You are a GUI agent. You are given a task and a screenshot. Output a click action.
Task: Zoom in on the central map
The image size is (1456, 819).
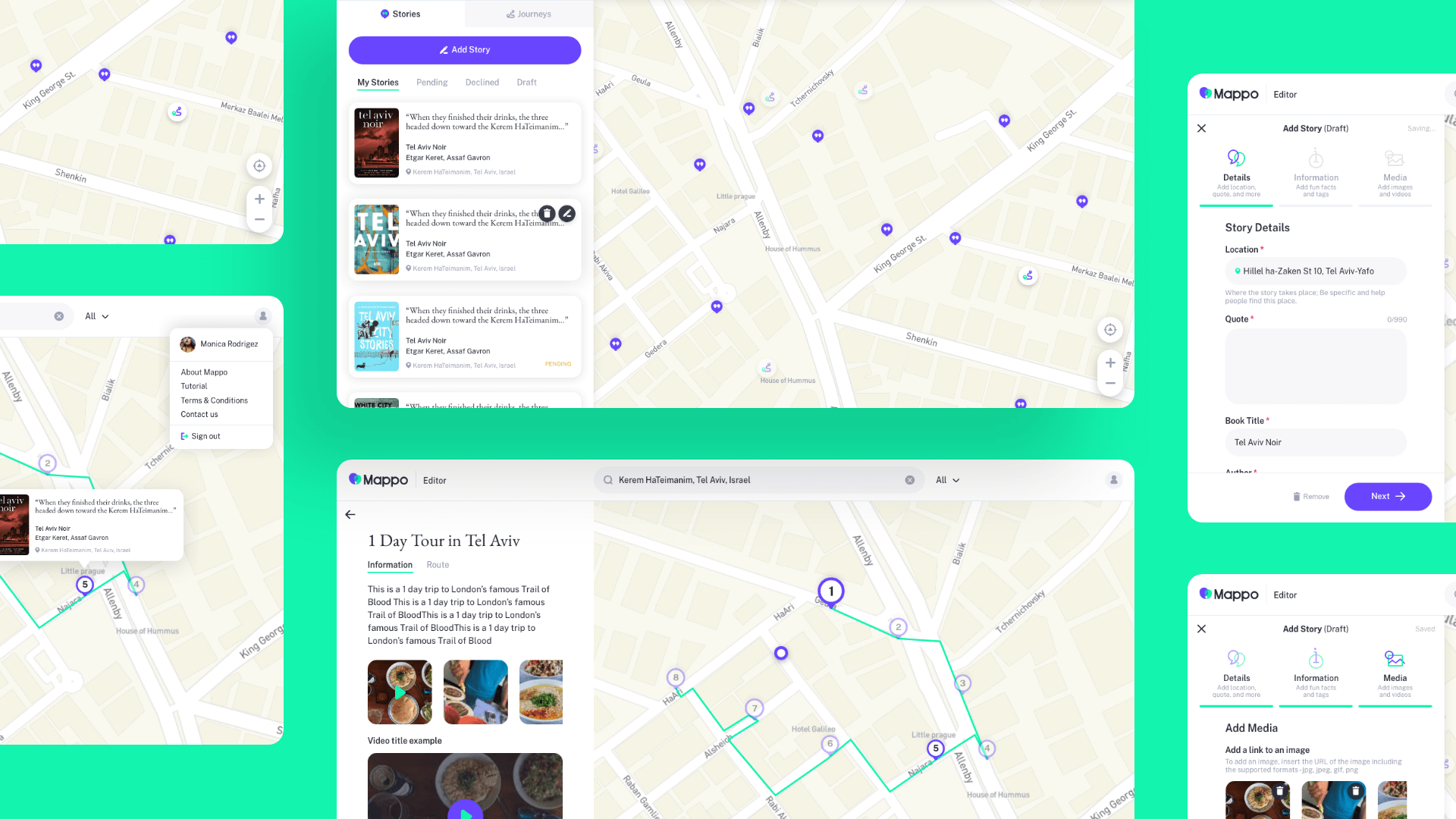point(1110,362)
